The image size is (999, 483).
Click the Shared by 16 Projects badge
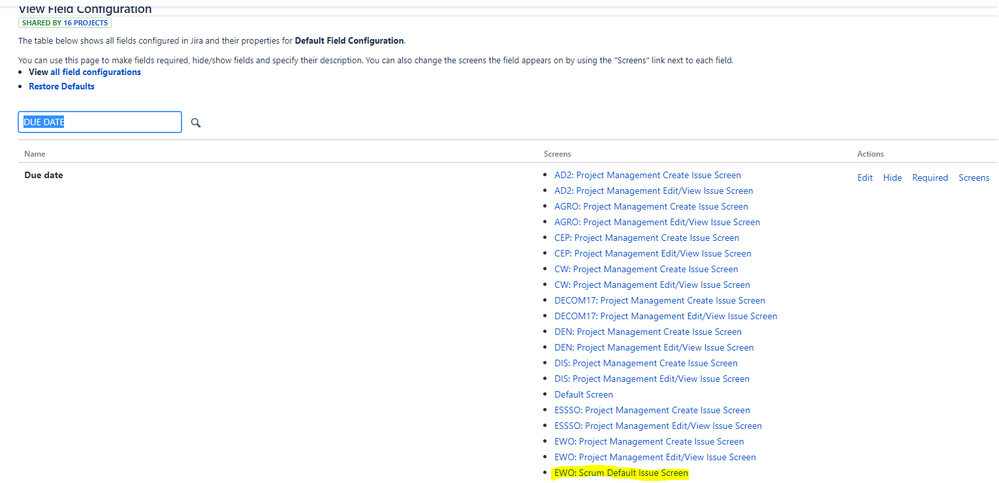pos(65,23)
